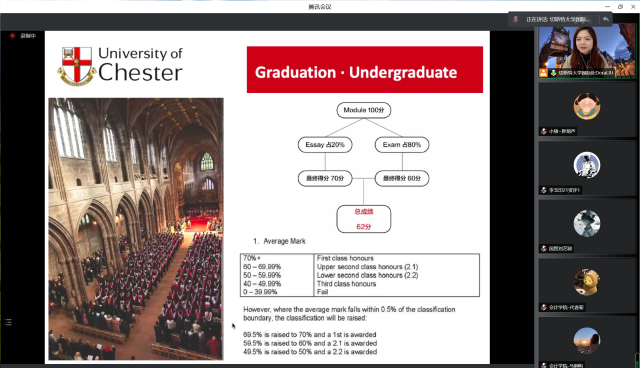This screenshot has height=368, width=640.
Task: Click the red Graduation Undergraduate title banner
Action: [364, 70]
